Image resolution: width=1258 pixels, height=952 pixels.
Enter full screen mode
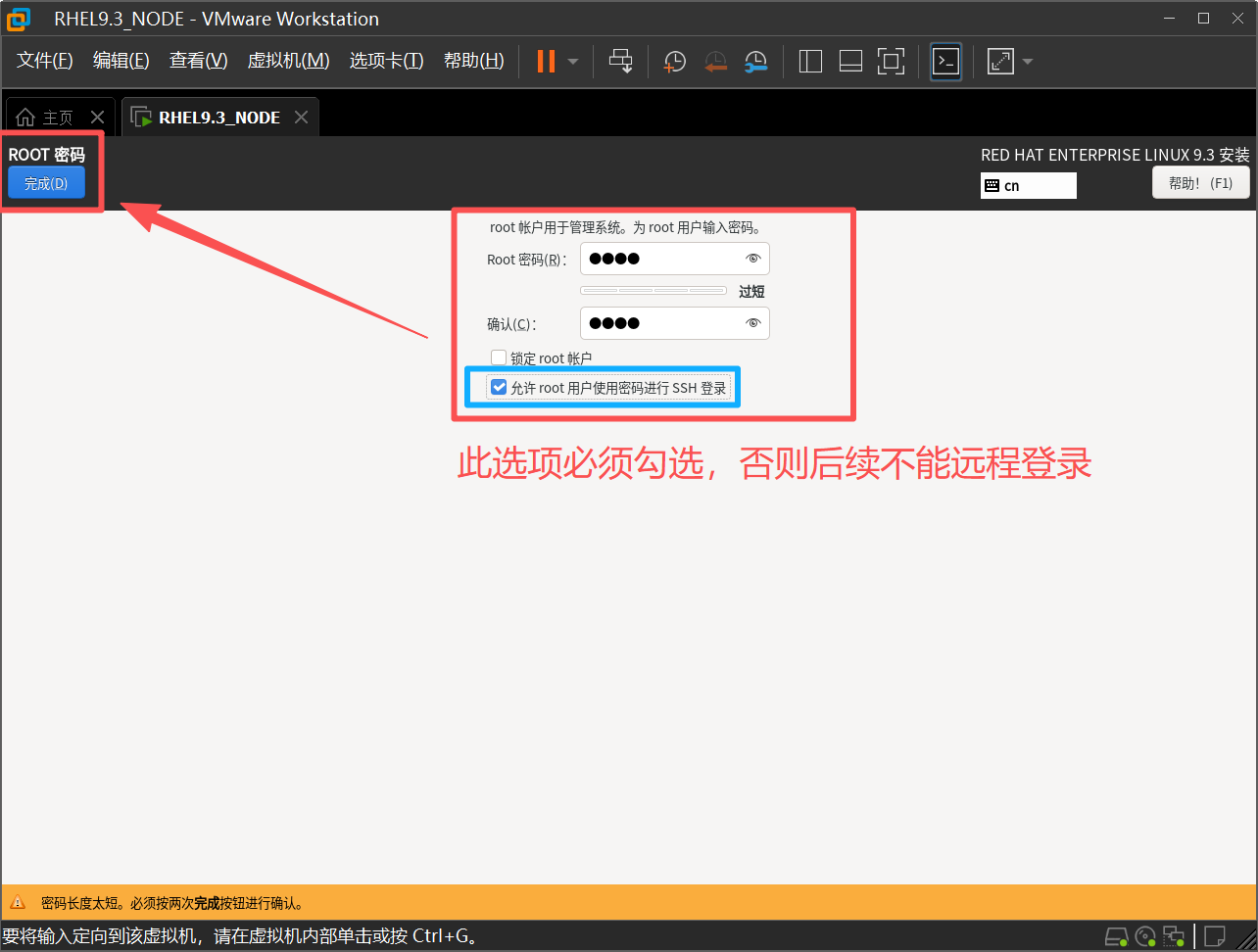(891, 61)
